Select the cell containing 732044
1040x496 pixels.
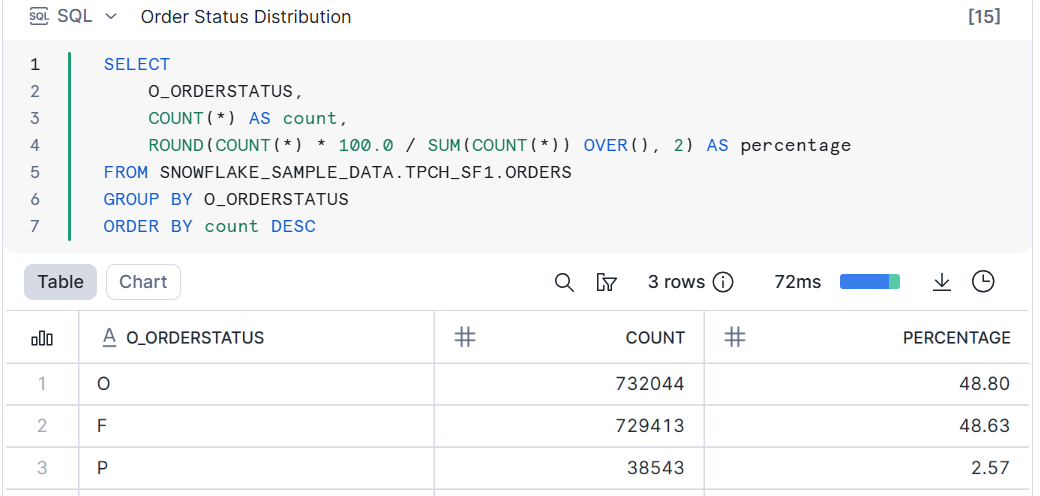650,383
